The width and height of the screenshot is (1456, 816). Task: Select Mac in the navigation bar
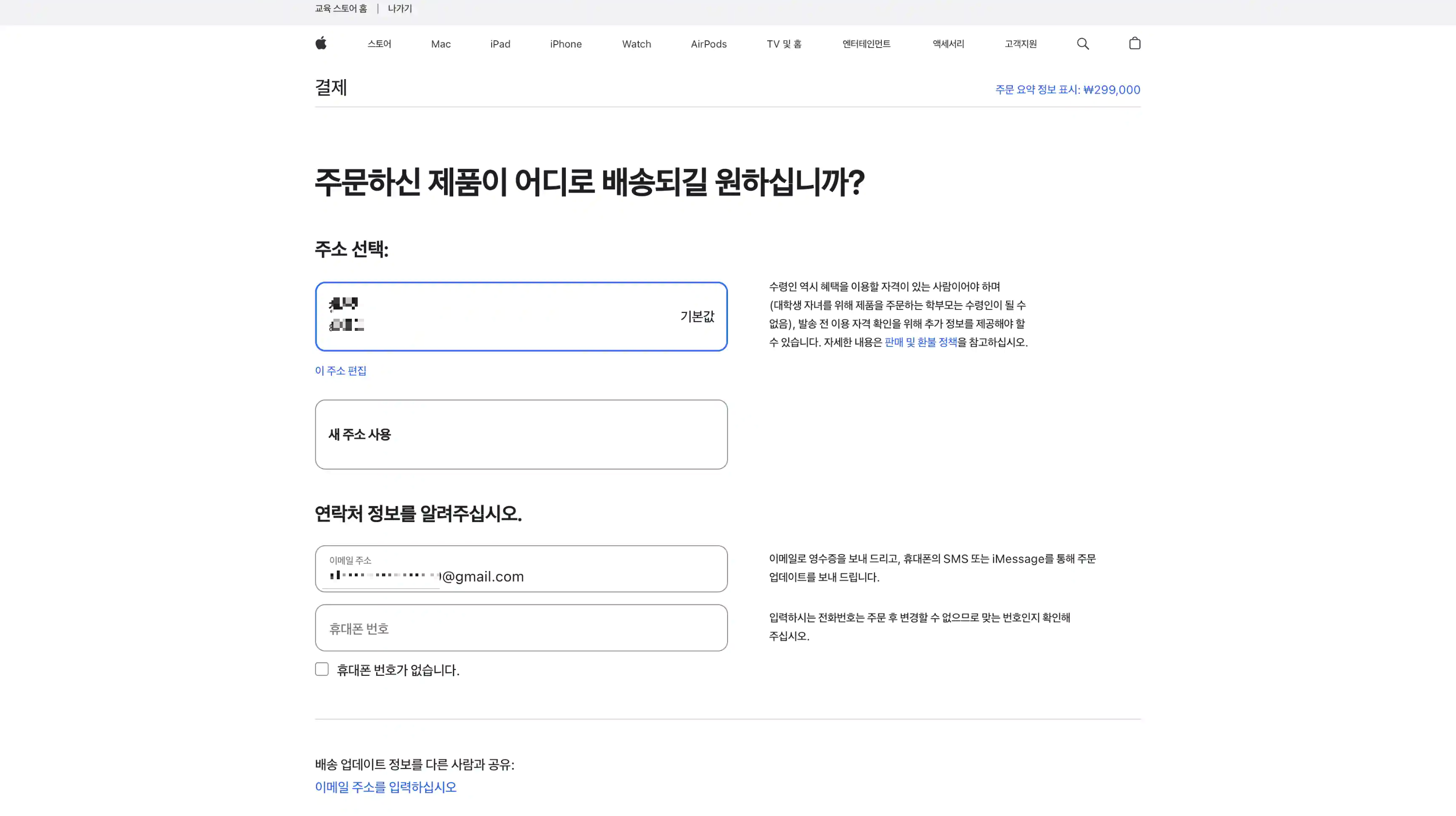(x=440, y=44)
